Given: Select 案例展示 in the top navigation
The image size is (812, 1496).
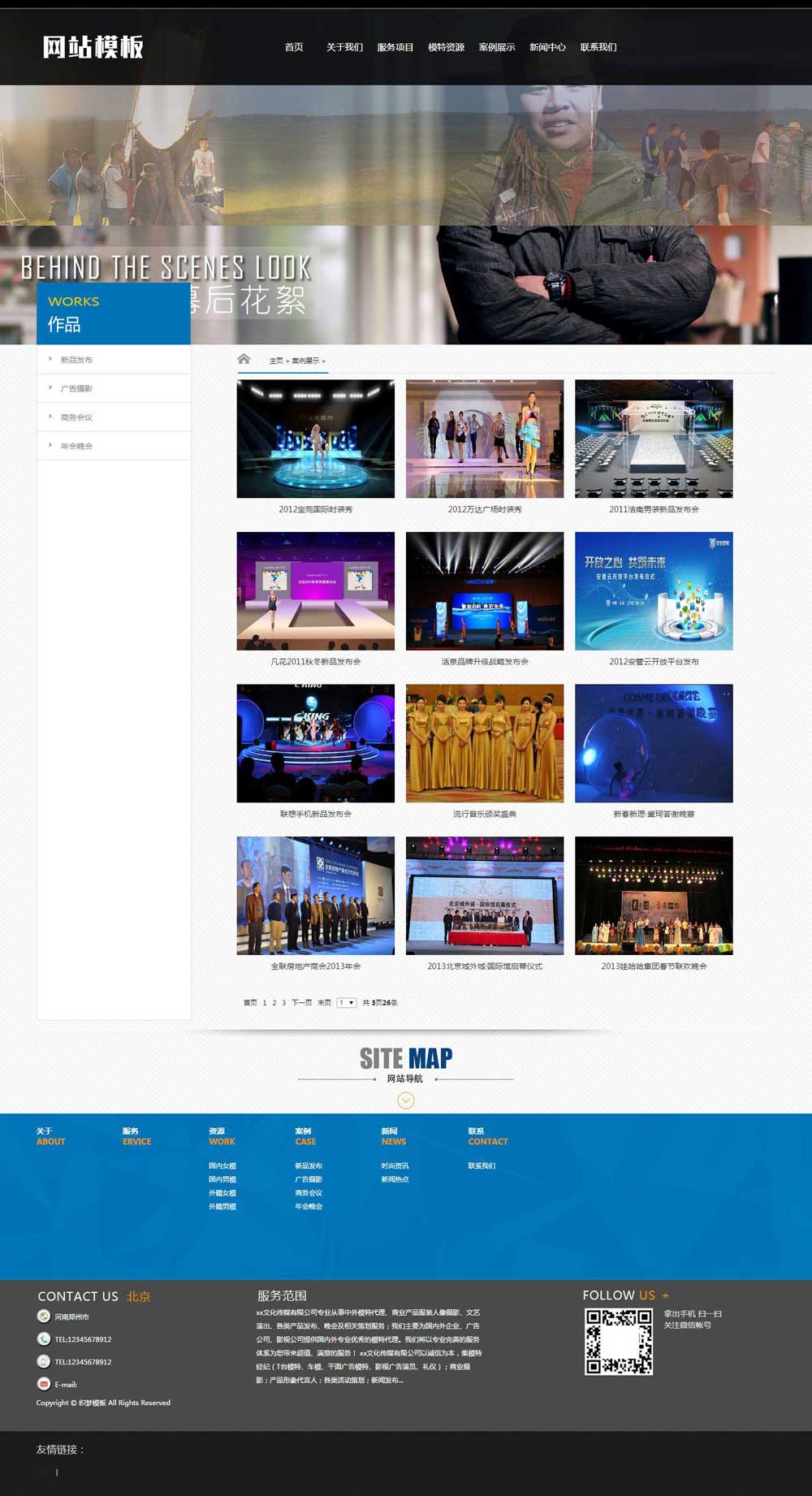Looking at the screenshot, I should (497, 47).
